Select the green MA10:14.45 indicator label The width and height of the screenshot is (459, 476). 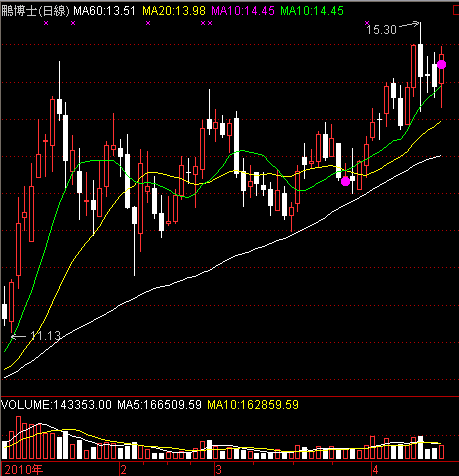(312, 11)
